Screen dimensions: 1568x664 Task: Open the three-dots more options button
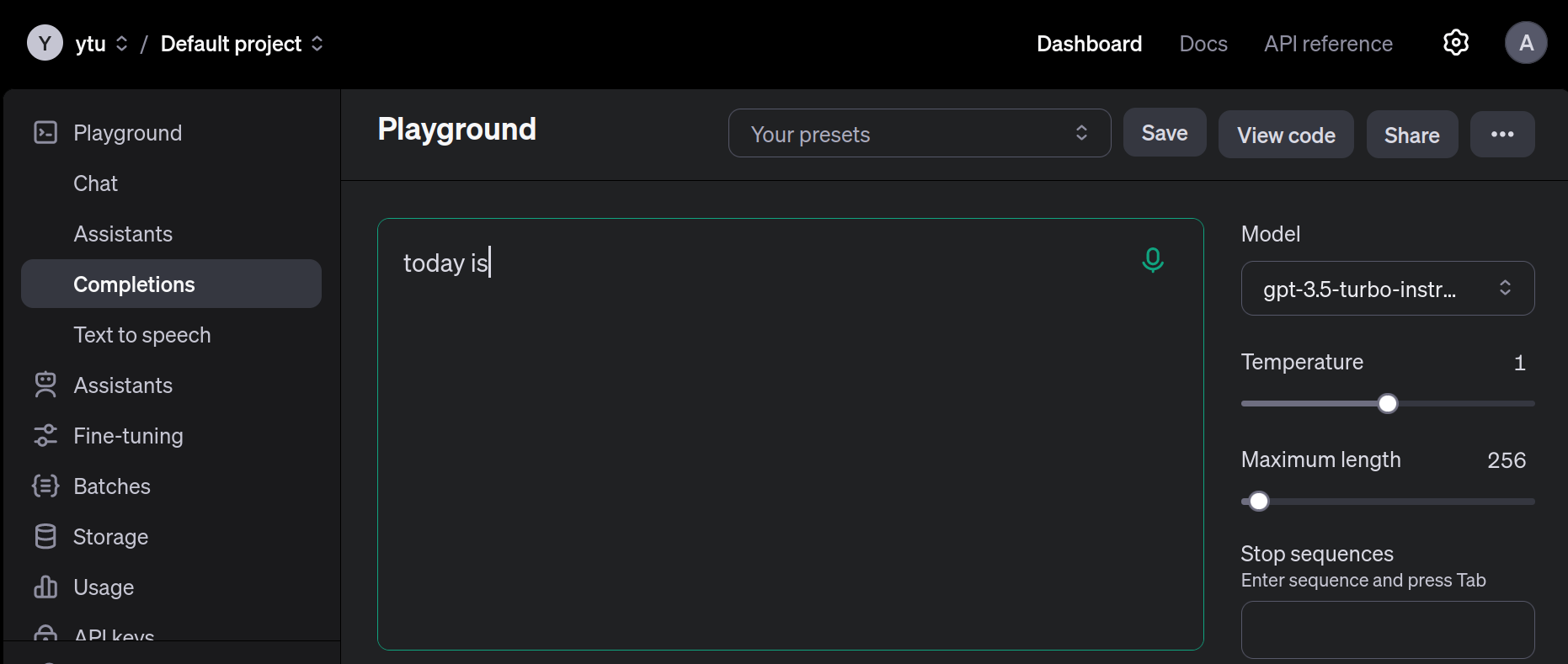coord(1502,135)
